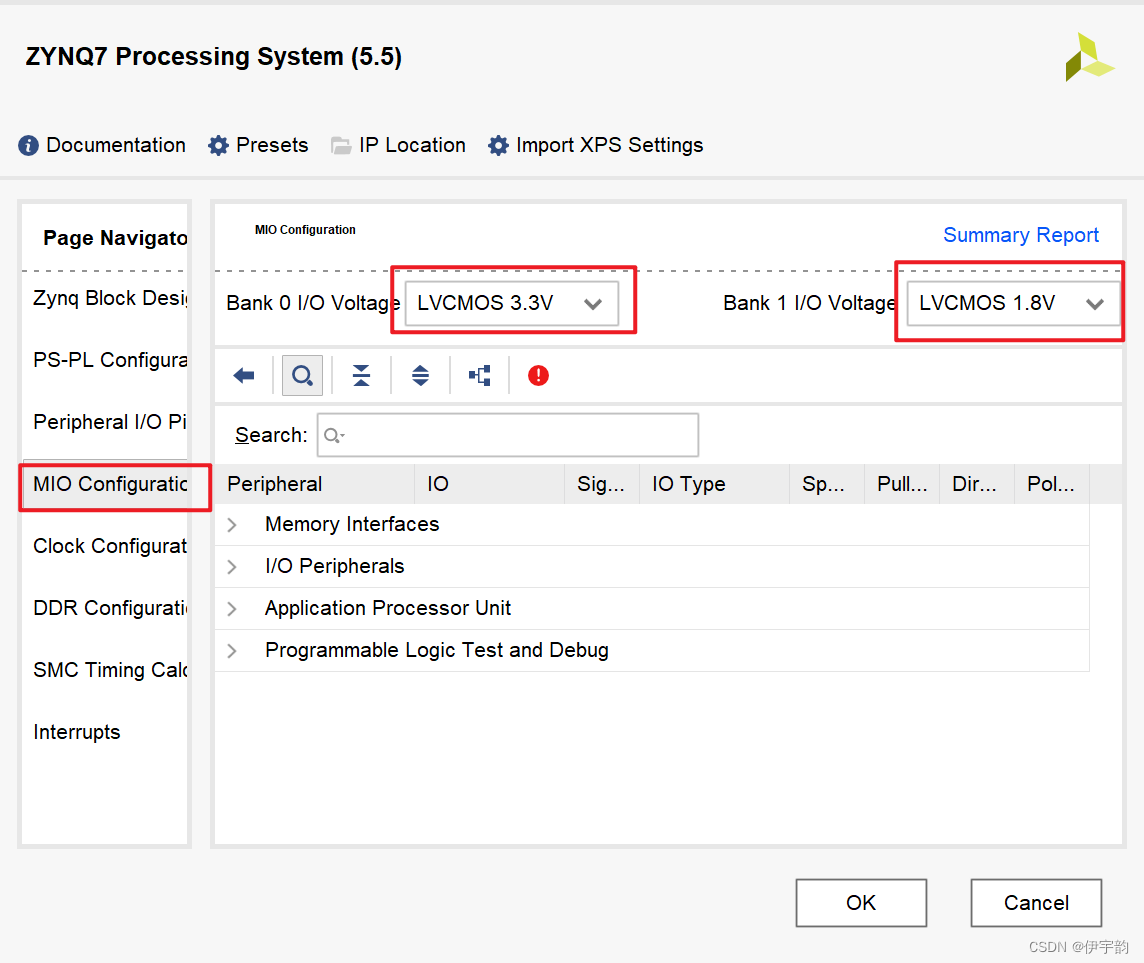Open Presets gear menu

click(258, 145)
